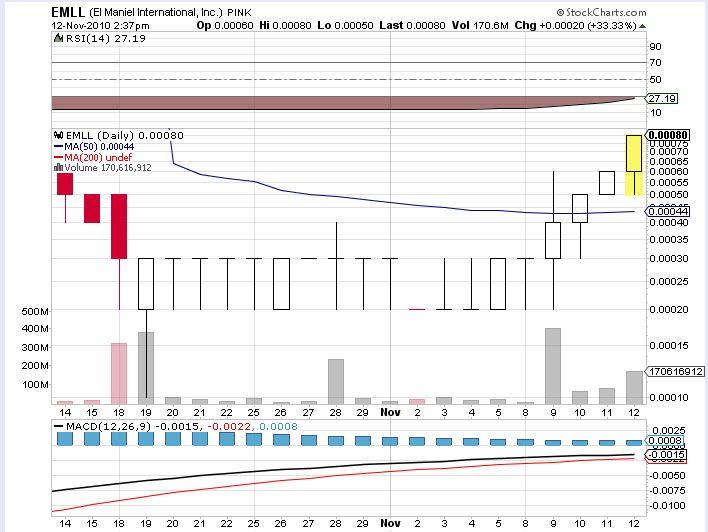Image resolution: width=708 pixels, height=532 pixels.
Task: Click the red MA(200) line marker
Action: point(58,157)
